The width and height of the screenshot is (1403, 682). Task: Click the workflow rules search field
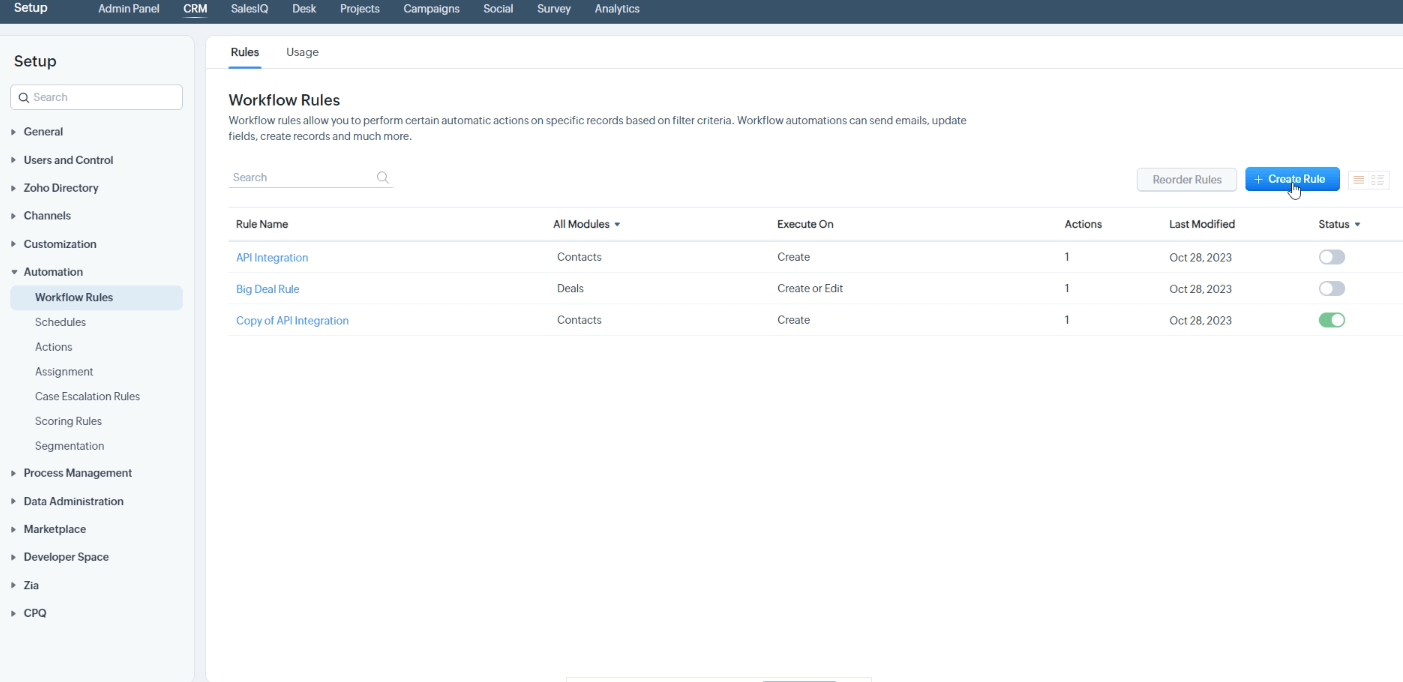[300, 177]
